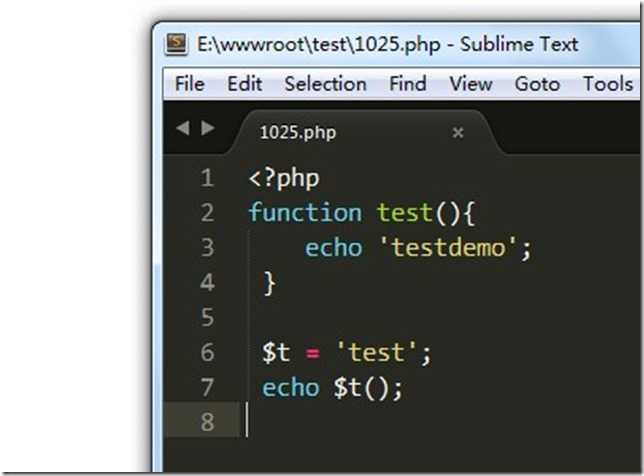Click the closing brace on line 4

[x=269, y=283]
